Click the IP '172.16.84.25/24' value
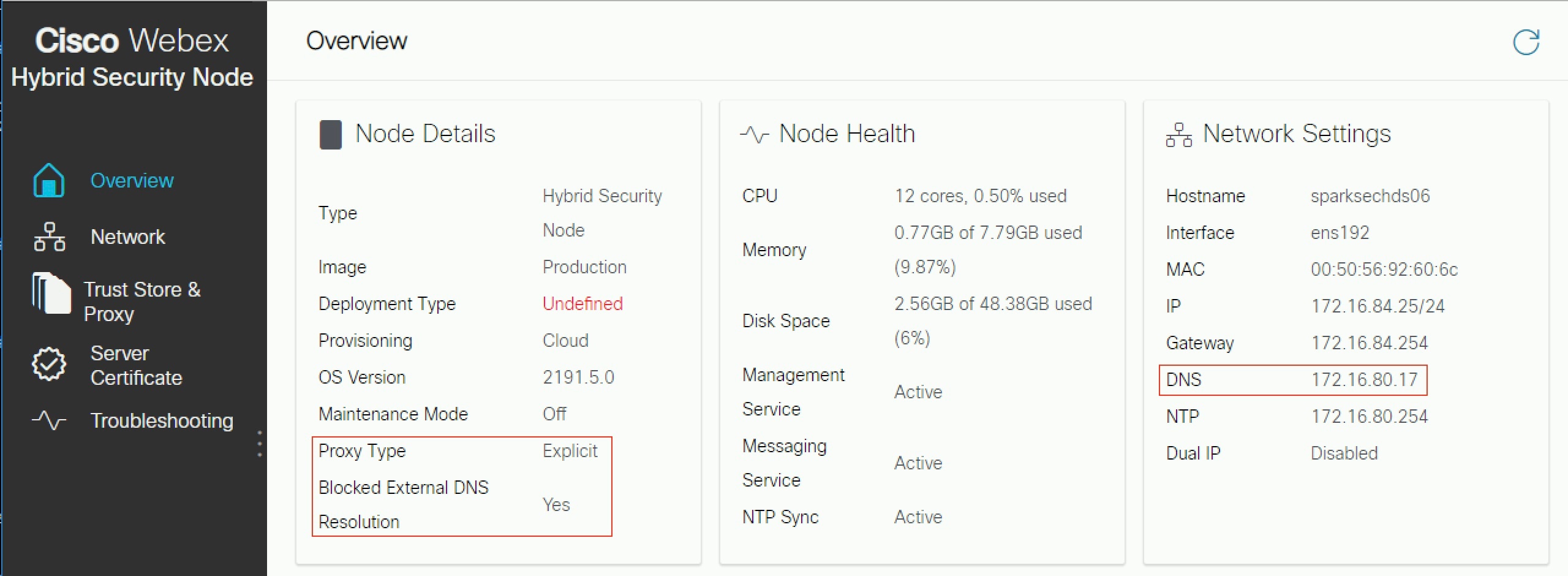This screenshot has width=1568, height=576. (x=1378, y=306)
